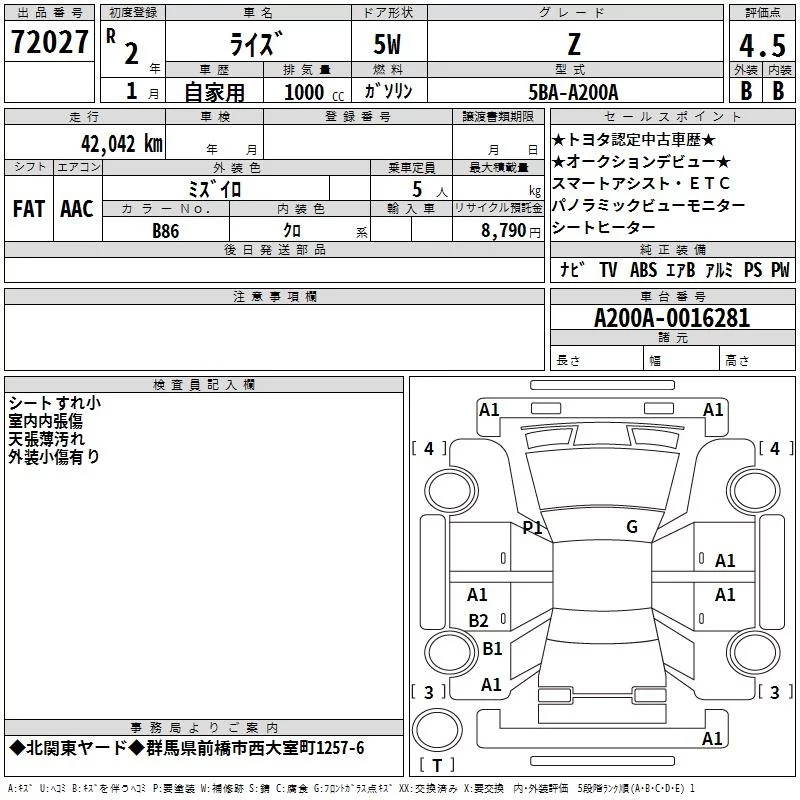Click the 事務局よりご案内 header

coord(204,727)
